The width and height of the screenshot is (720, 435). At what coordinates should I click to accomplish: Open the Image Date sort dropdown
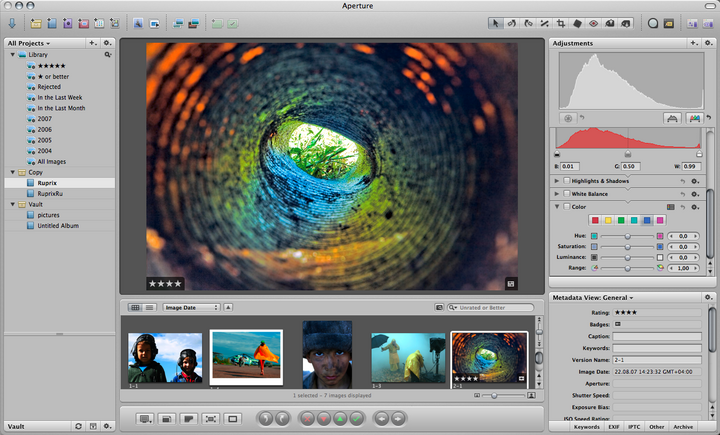[x=191, y=307]
